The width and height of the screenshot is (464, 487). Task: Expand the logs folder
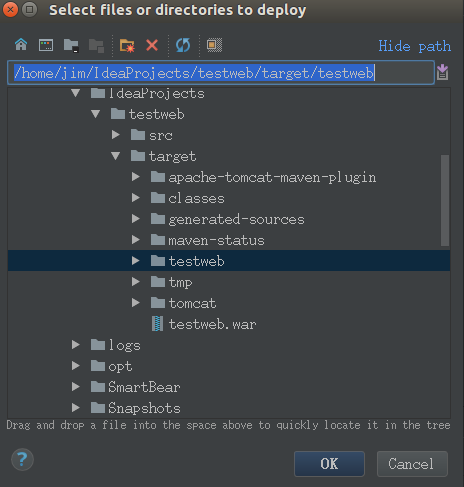point(76,345)
